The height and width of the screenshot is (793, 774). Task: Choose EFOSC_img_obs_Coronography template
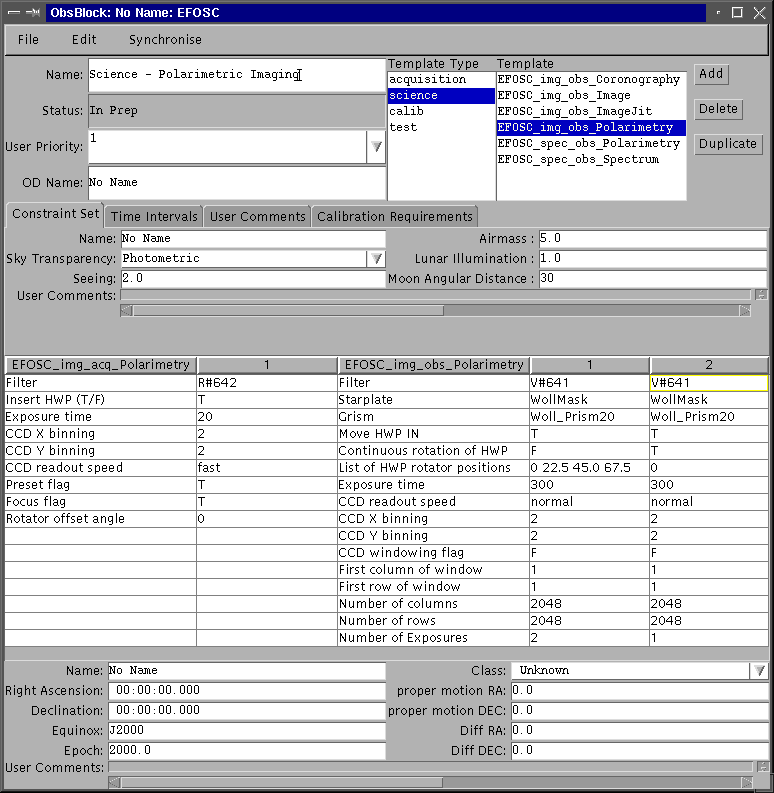pos(591,79)
